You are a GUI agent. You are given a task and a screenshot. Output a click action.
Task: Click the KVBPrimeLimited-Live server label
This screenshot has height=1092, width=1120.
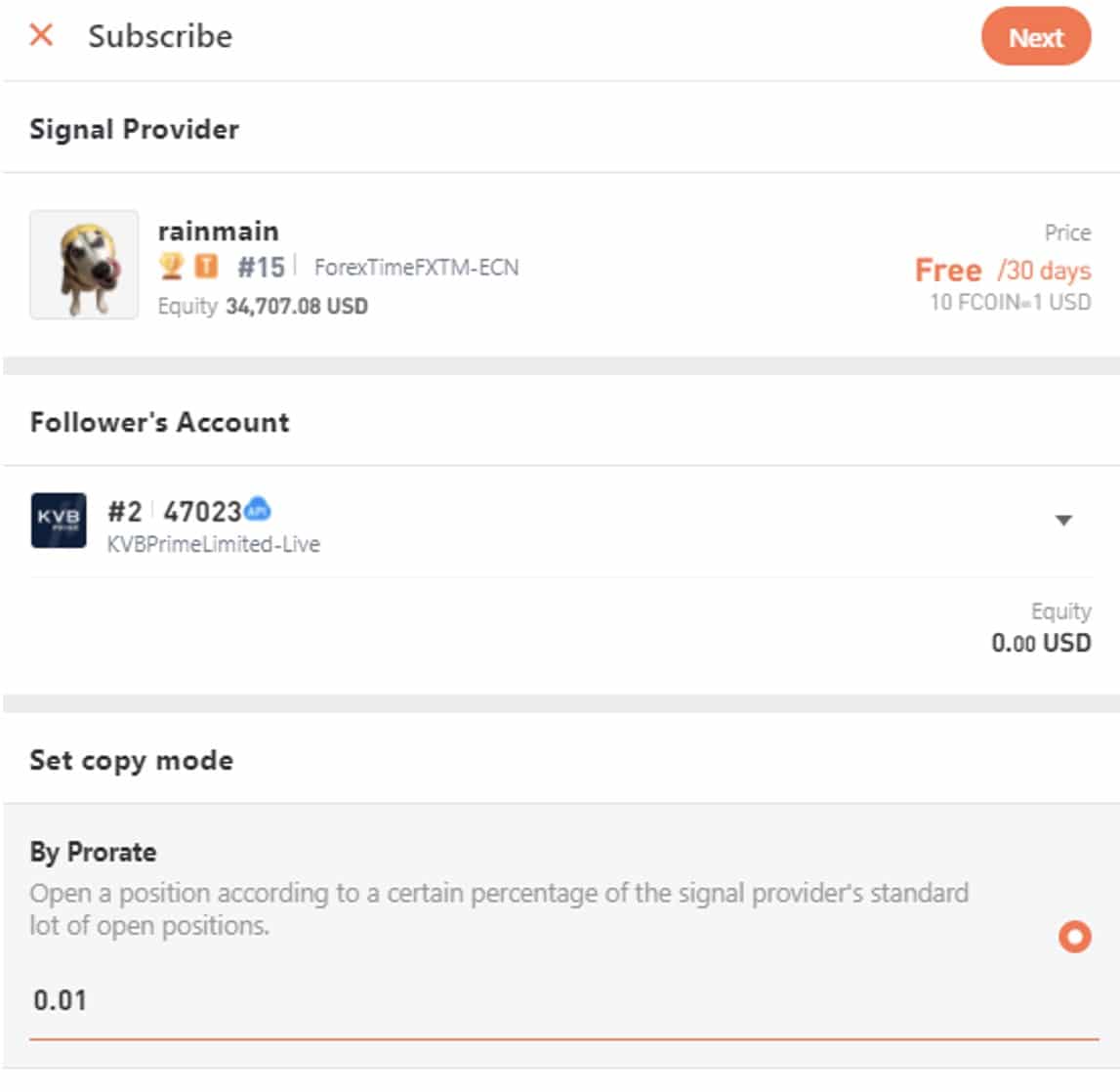[214, 544]
